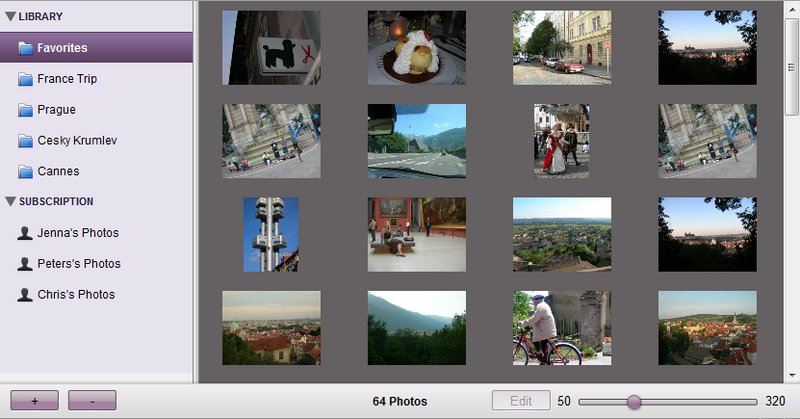Screen dimensions: 800x419
Task: Select the man on bicycle photo
Action: point(561,328)
